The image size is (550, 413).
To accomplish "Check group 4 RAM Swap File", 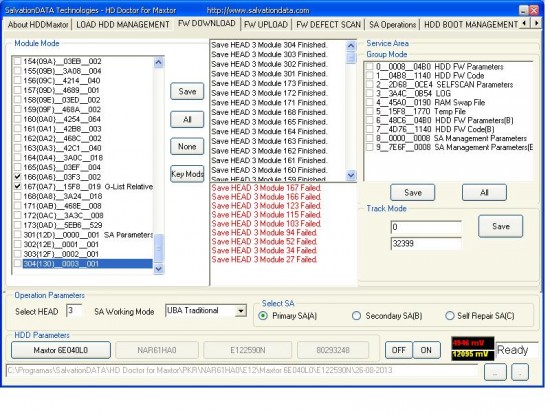I will coord(369,102).
